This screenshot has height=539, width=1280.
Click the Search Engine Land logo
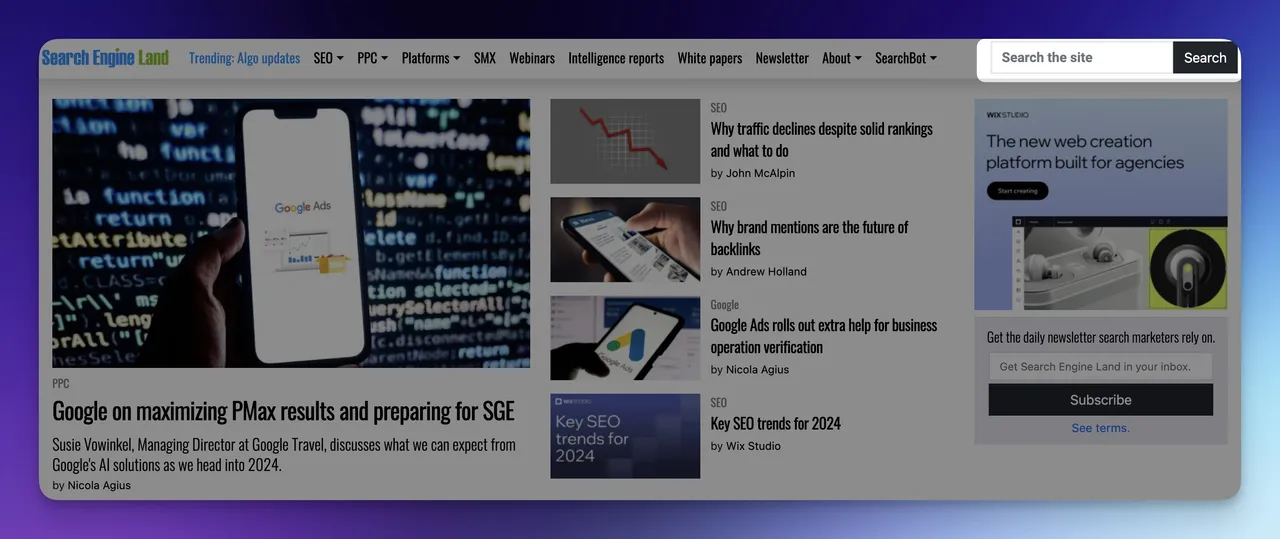coord(105,58)
